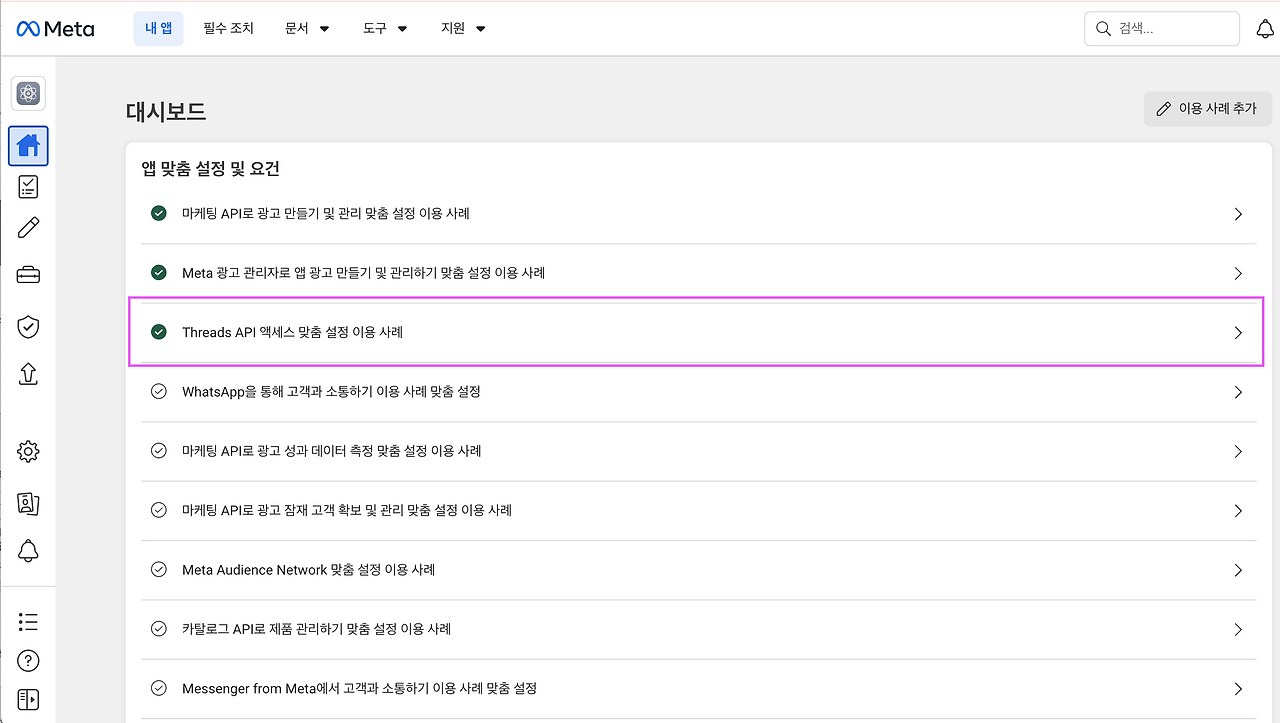Expand the 마케팅 API로 광고 만들기 row chevron
The image size is (1280, 723).
(x=1238, y=214)
